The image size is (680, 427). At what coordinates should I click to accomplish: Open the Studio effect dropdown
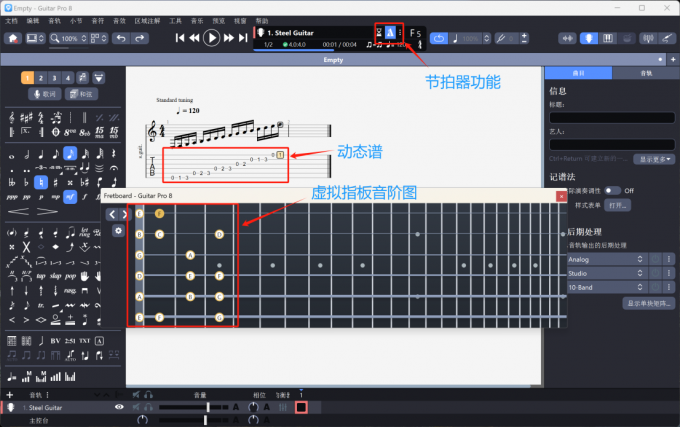[606, 273]
